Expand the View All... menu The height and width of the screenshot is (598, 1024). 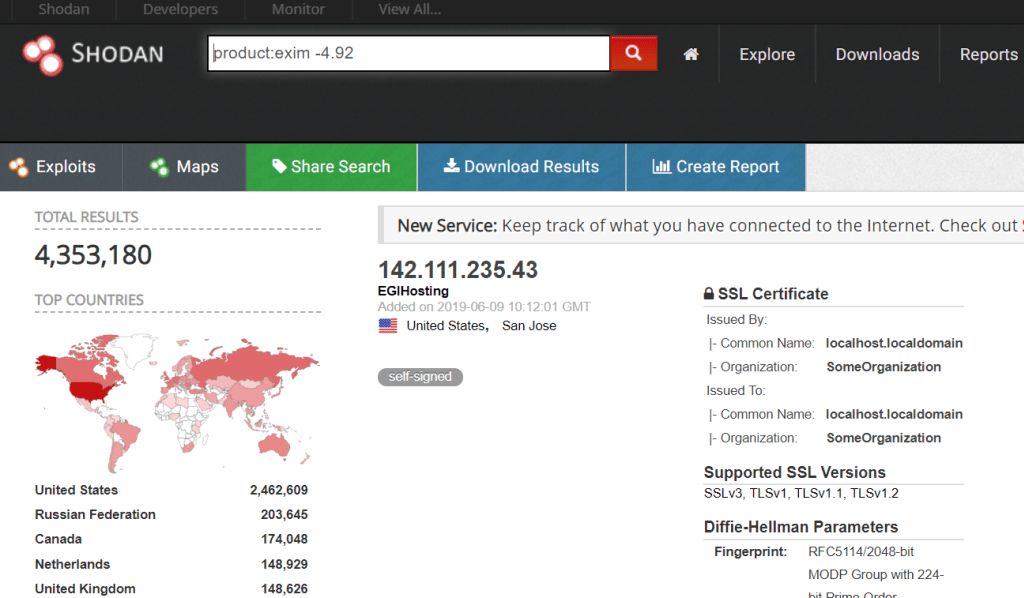coord(409,10)
